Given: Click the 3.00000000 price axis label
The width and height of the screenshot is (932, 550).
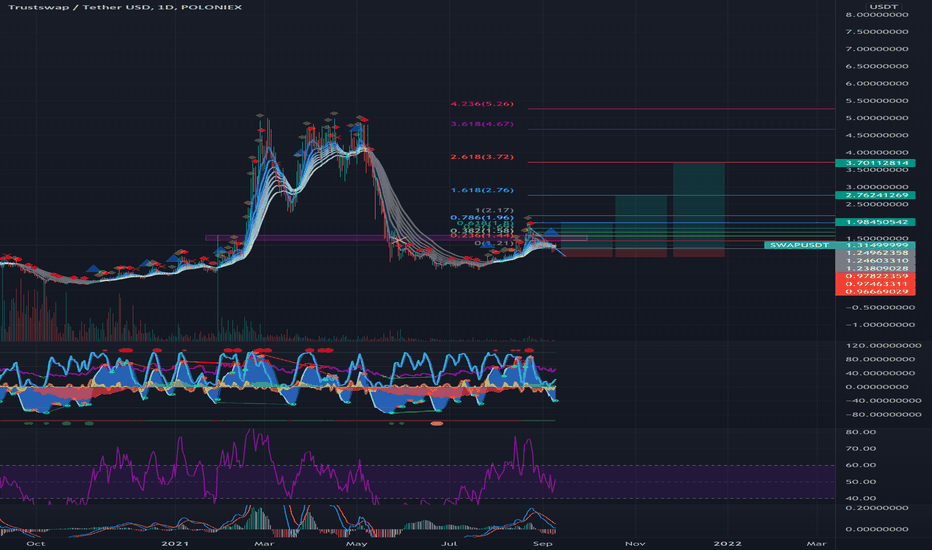Looking at the screenshot, I should tap(877, 187).
